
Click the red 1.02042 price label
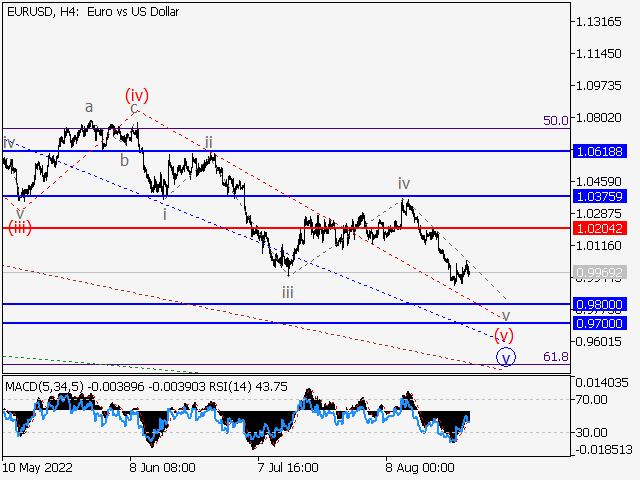click(600, 228)
